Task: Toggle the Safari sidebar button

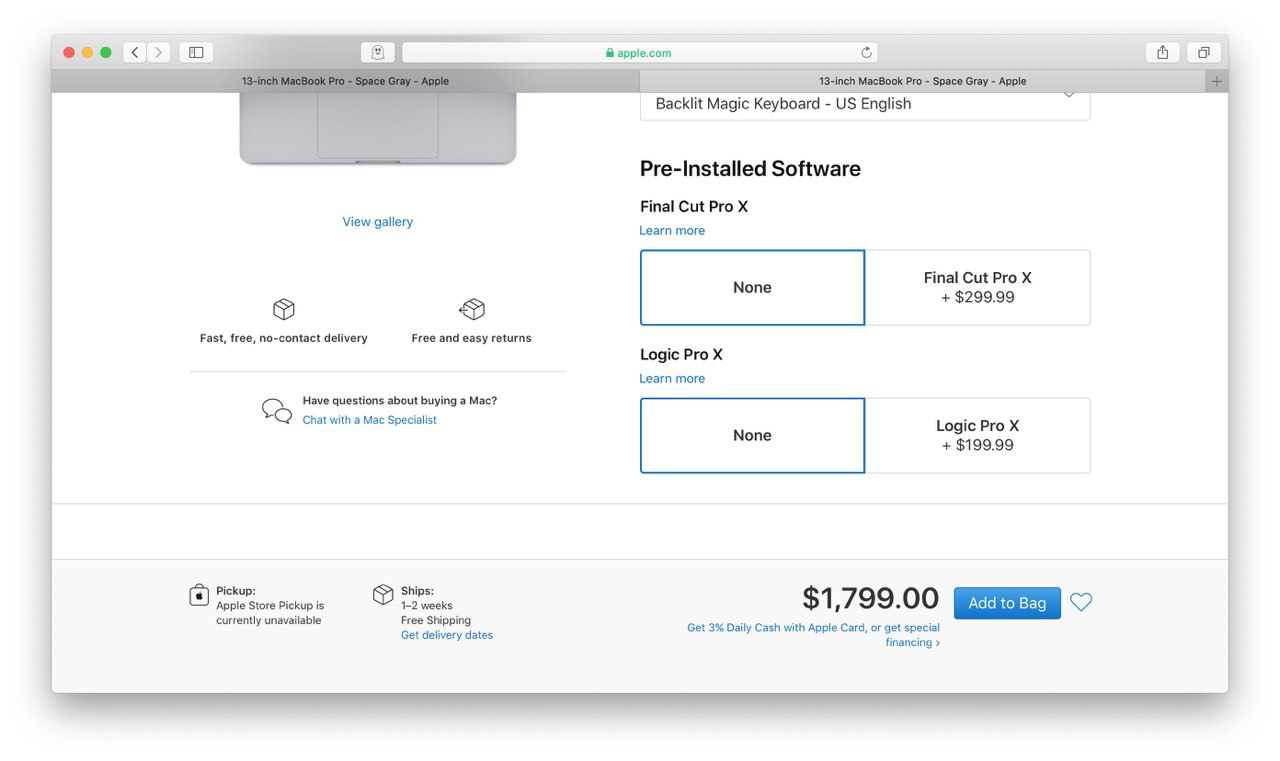Action: click(196, 52)
